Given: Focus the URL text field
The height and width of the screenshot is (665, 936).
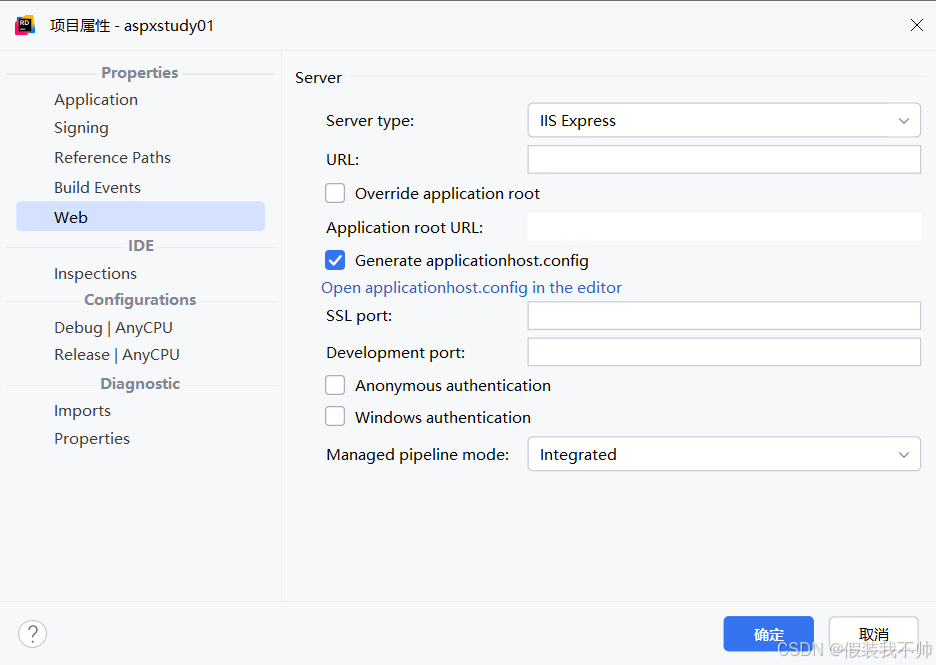Looking at the screenshot, I should pyautogui.click(x=723, y=160).
